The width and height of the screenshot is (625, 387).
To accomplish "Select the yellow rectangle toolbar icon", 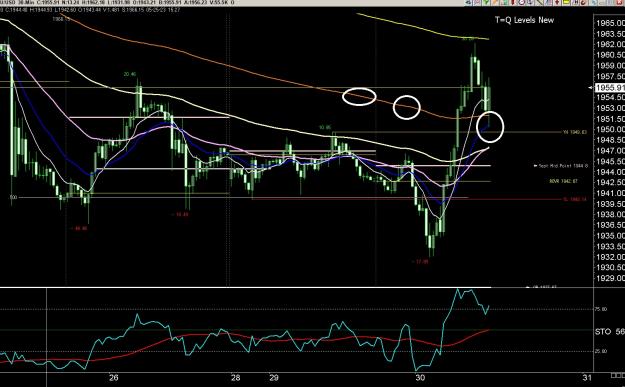I will tap(566, 2).
